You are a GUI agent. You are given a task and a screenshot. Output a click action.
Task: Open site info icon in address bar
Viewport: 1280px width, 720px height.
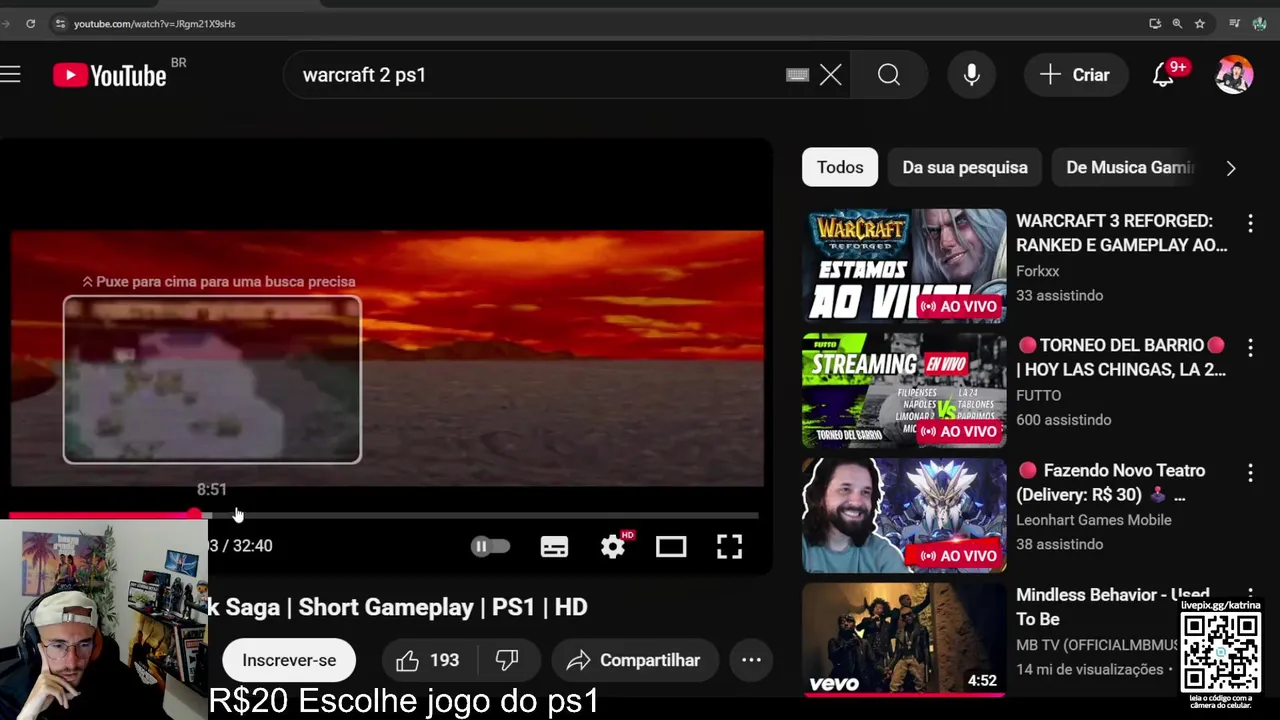pyautogui.click(x=59, y=23)
